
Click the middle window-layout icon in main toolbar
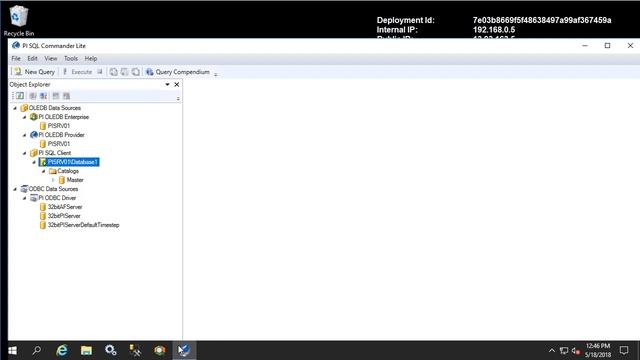tap(124, 72)
